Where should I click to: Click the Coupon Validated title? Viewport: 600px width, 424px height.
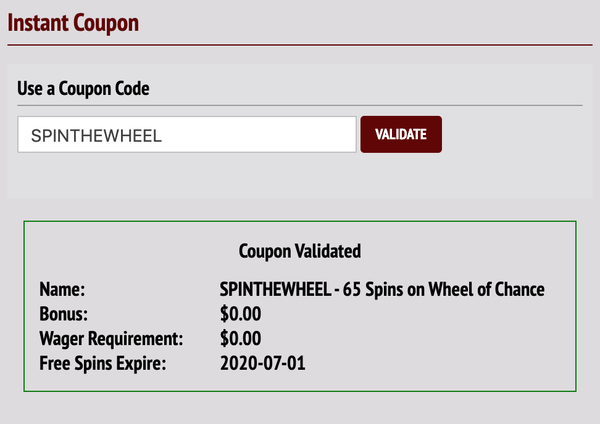pos(299,250)
